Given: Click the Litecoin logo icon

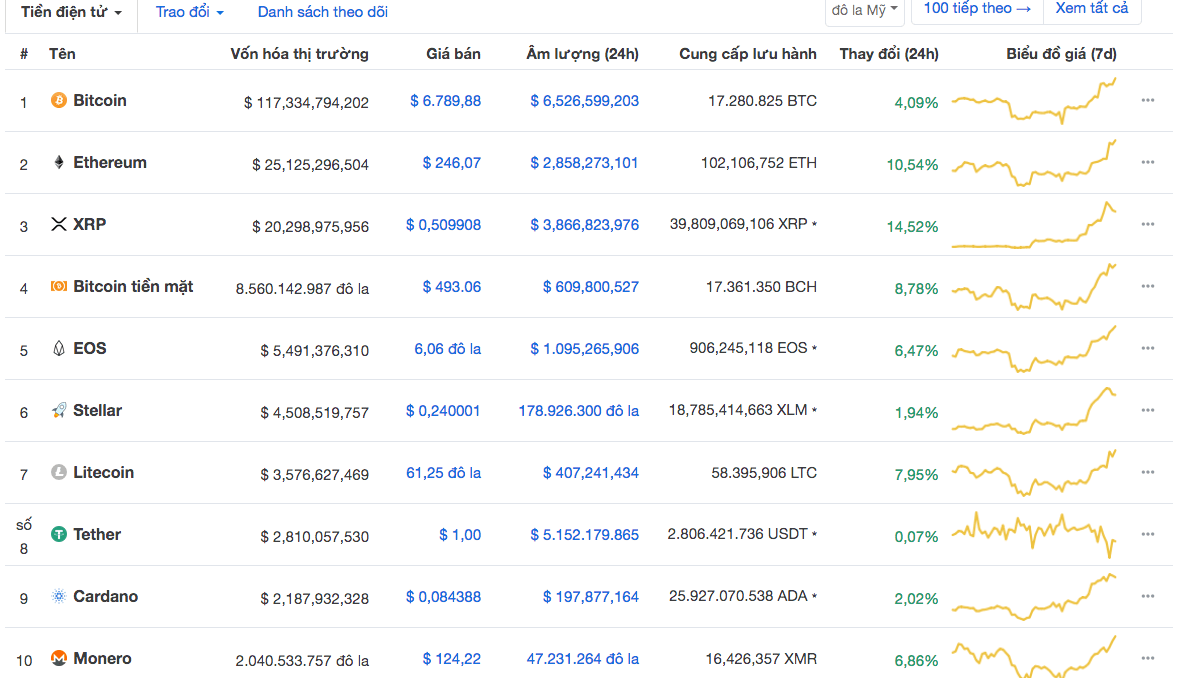Looking at the screenshot, I should (59, 472).
